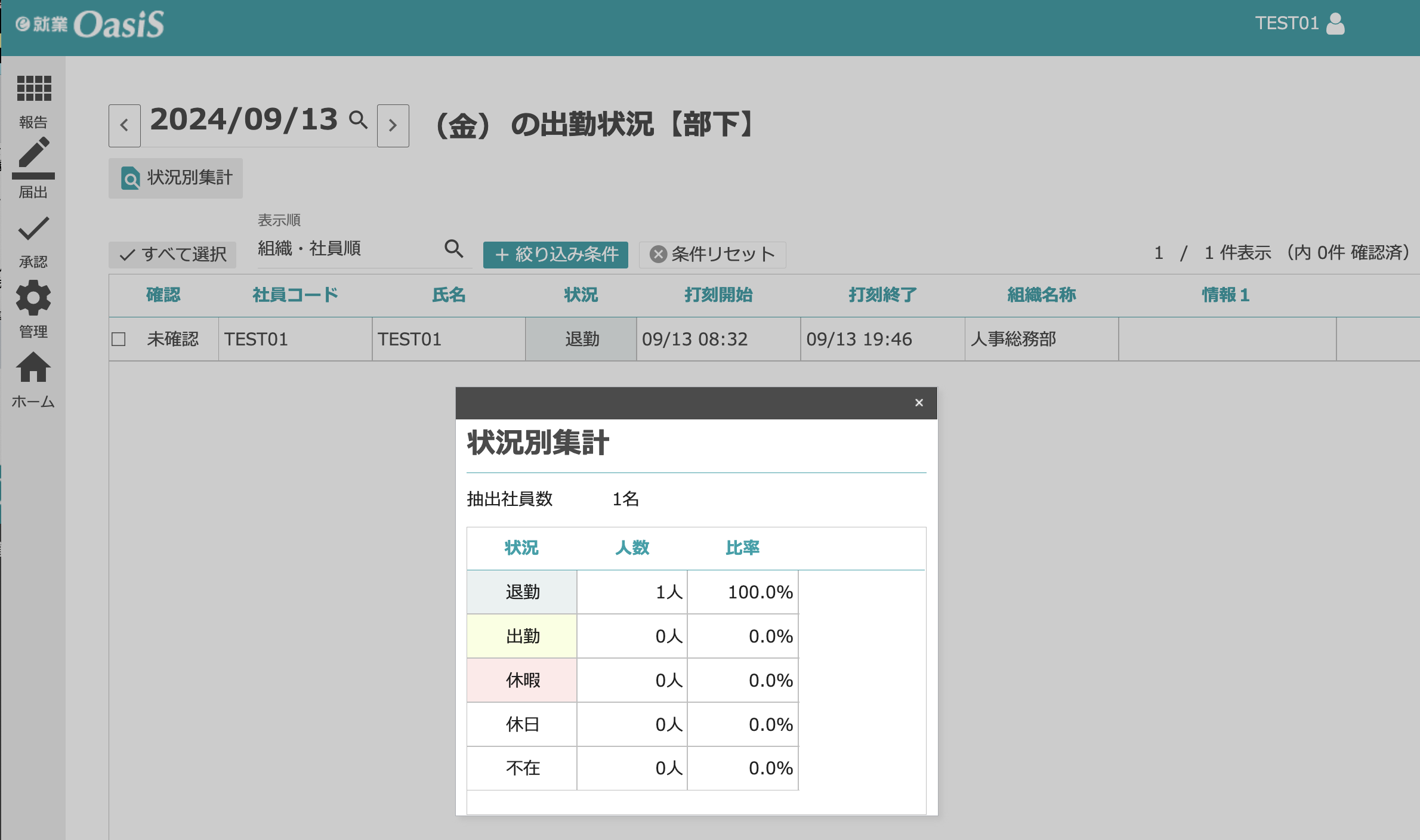The height and width of the screenshot is (840, 1420).
Task: Check the TEST01 row checkbox
Action: 119,339
